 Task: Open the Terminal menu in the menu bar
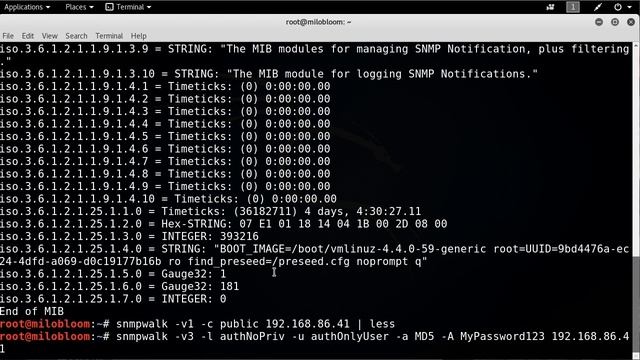tap(109, 36)
